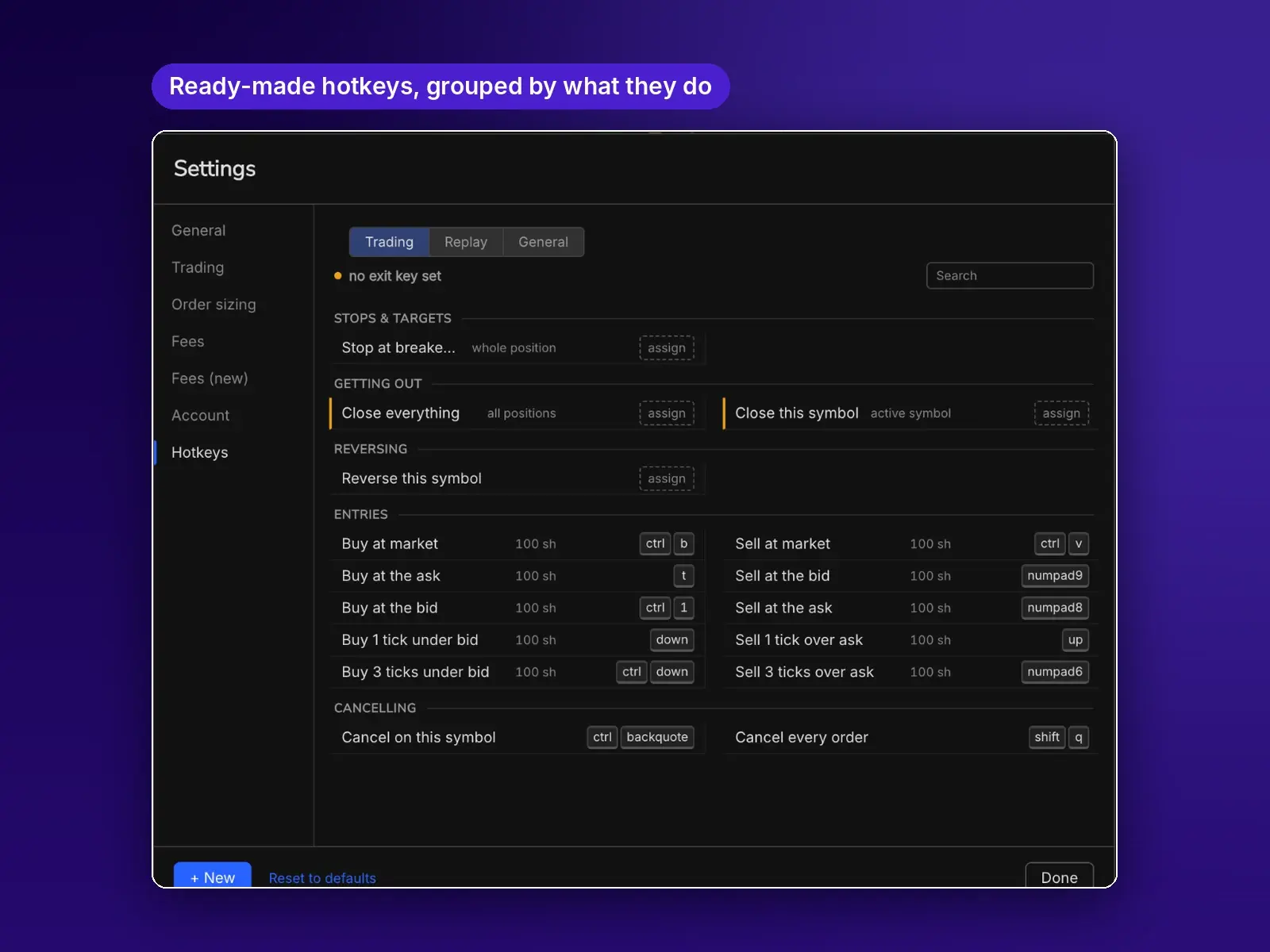The image size is (1270, 952).
Task: Change the Sell at the bid numpad9 key
Action: coord(1055,576)
